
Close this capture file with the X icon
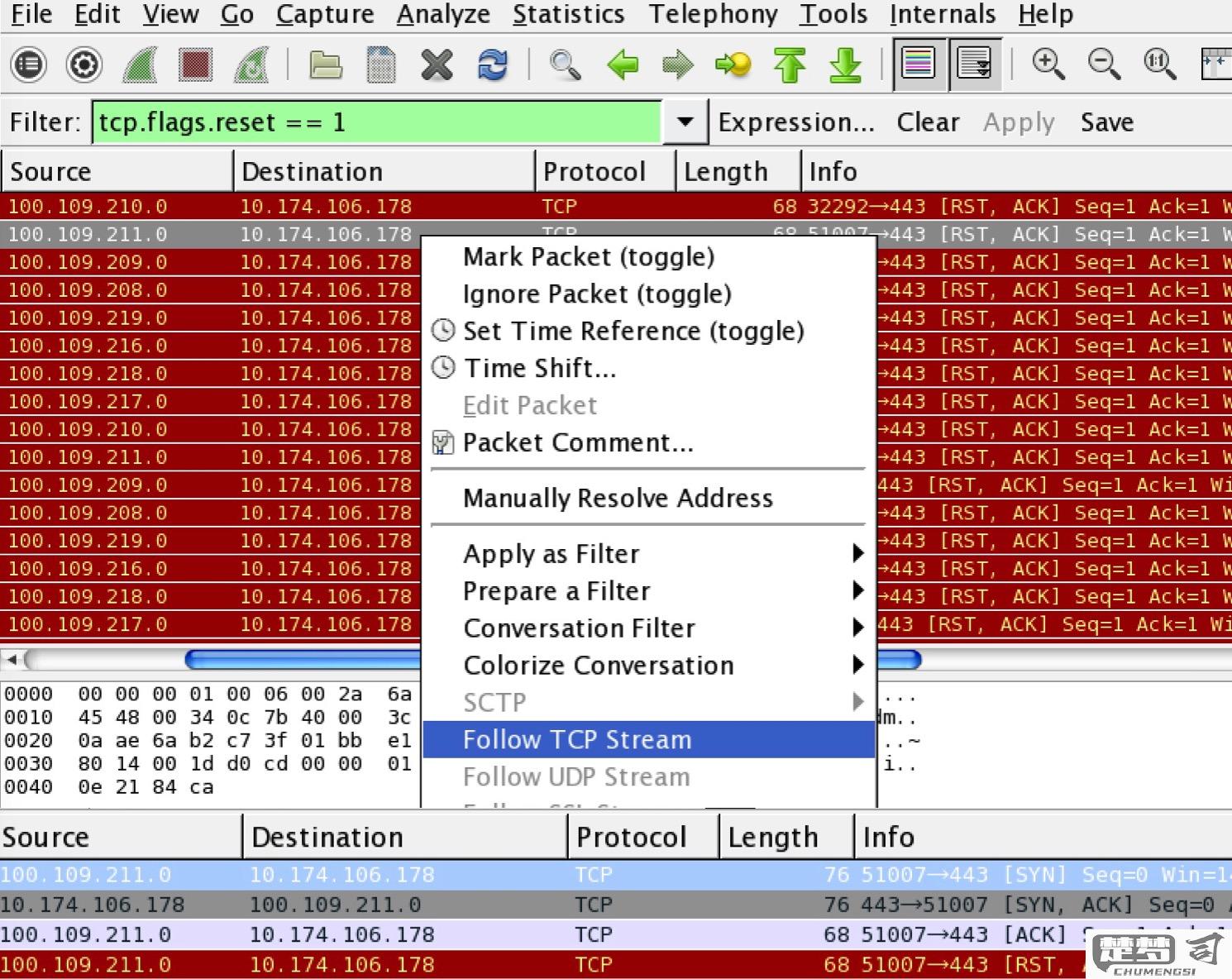(x=437, y=64)
